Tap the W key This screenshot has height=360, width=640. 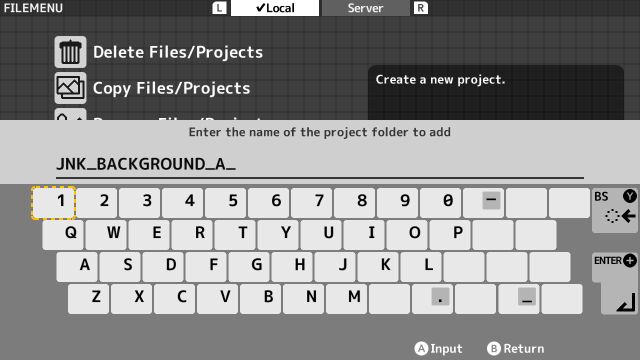[x=106, y=235]
